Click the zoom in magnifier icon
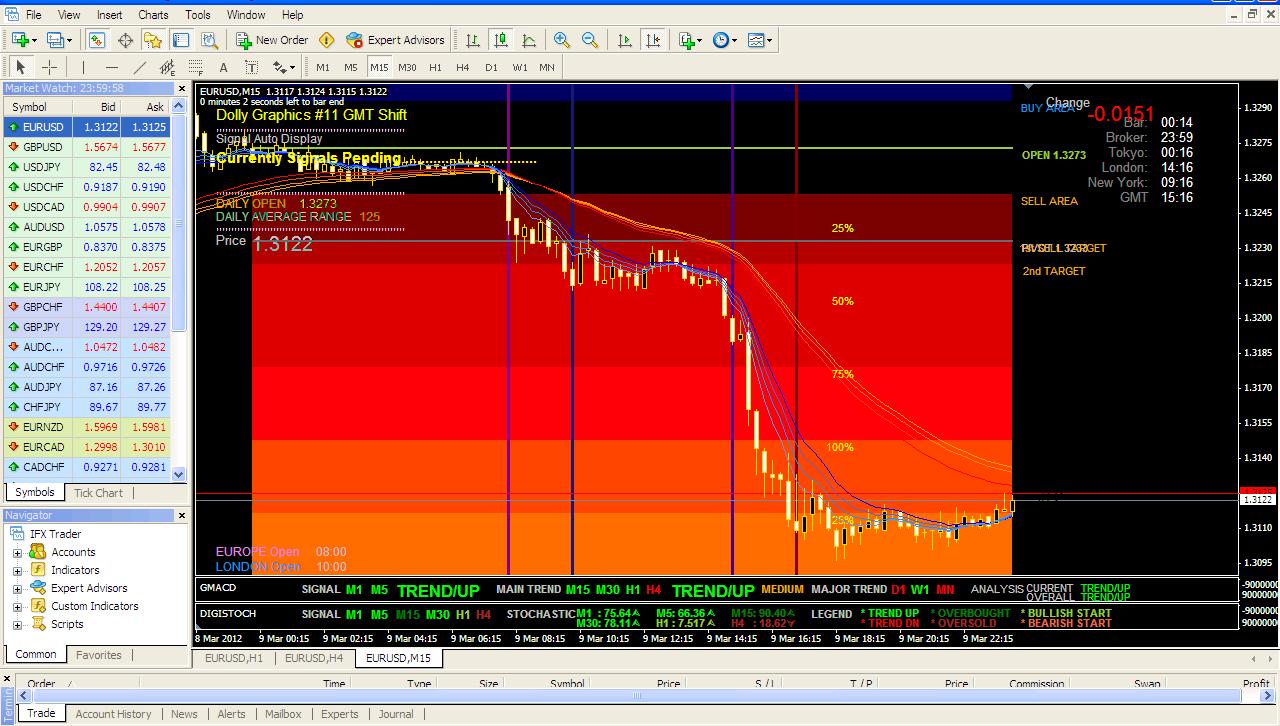Image resolution: width=1280 pixels, height=726 pixels. [x=562, y=40]
